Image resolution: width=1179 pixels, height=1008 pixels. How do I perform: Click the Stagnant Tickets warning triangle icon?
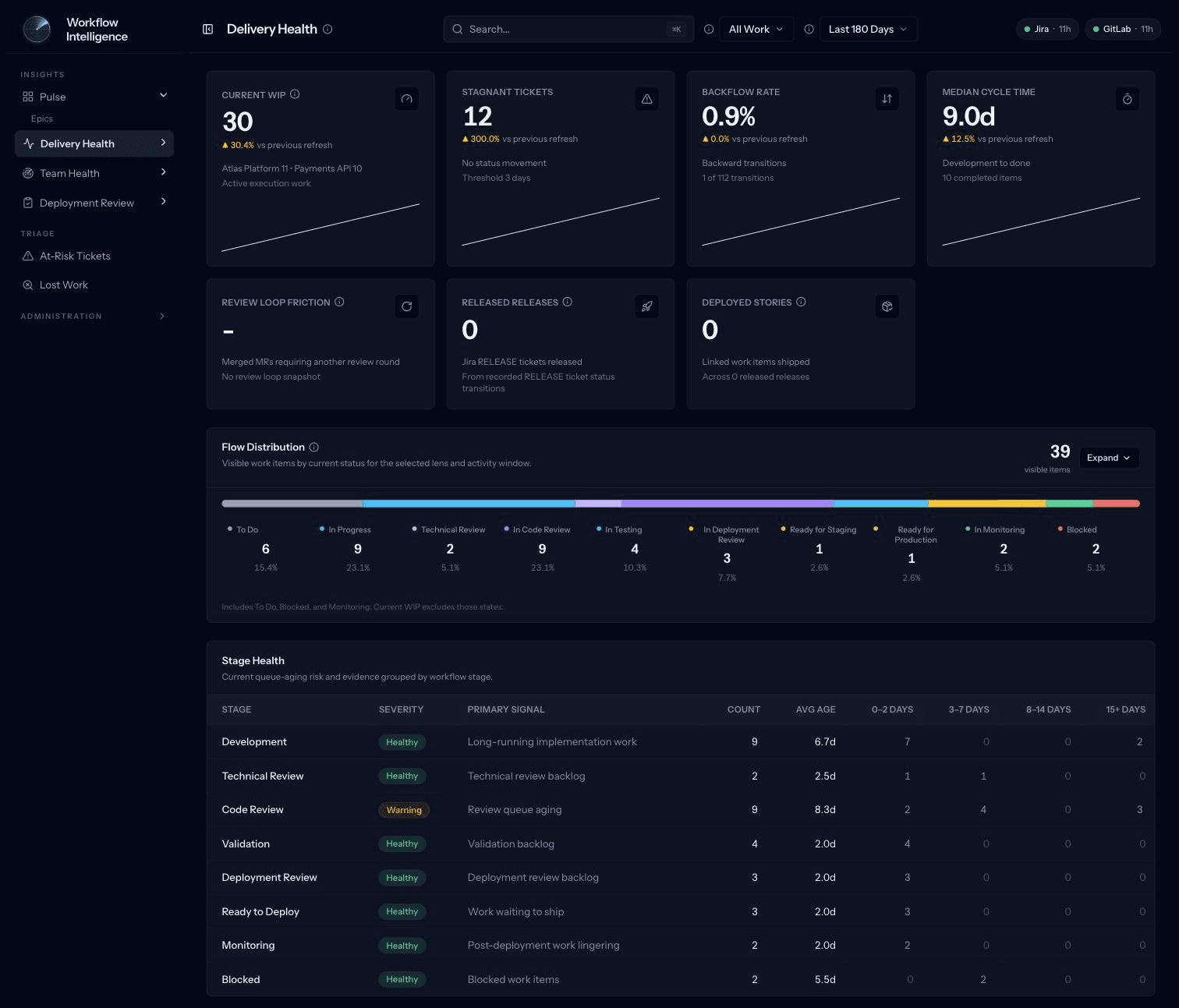pyautogui.click(x=646, y=99)
